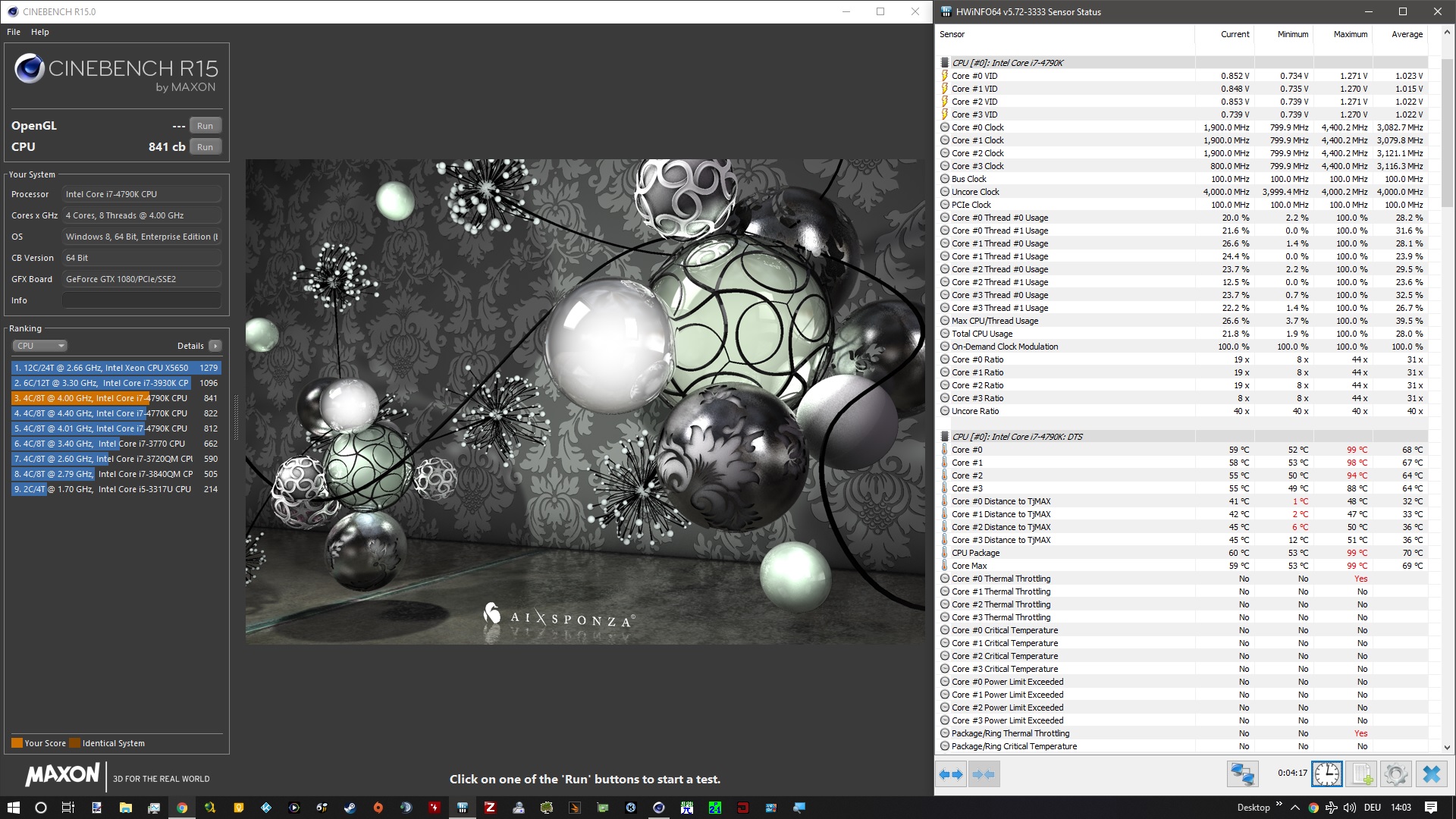Image resolution: width=1456 pixels, height=819 pixels.
Task: Show hidden system tray icons
Action: 1294,808
